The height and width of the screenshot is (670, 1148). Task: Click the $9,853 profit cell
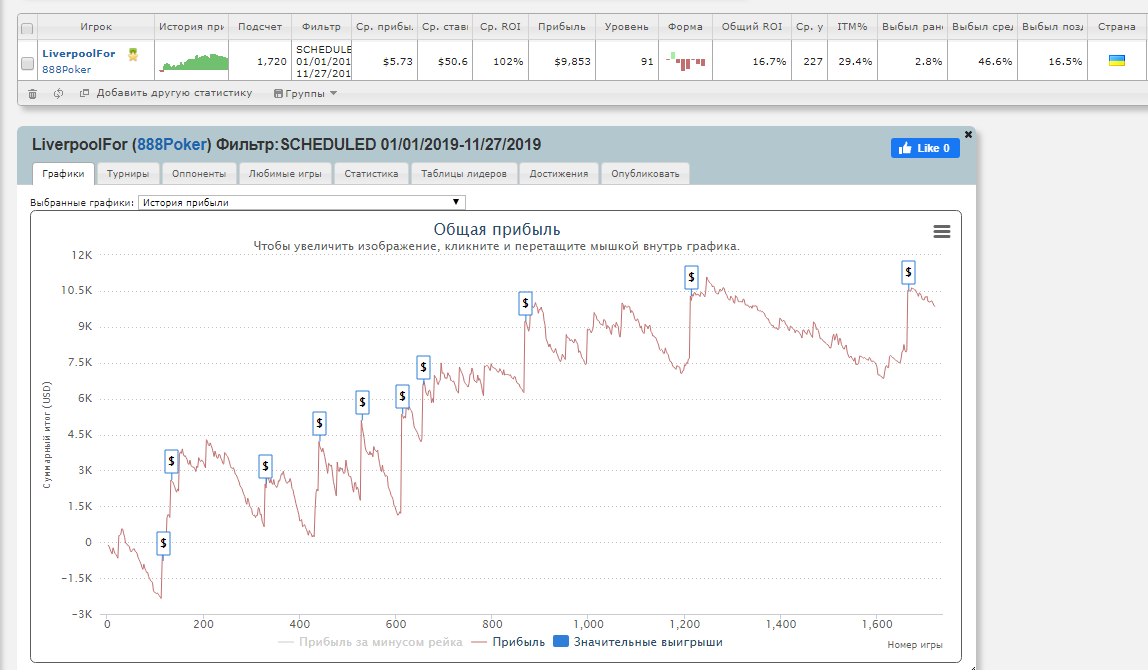tap(562, 62)
